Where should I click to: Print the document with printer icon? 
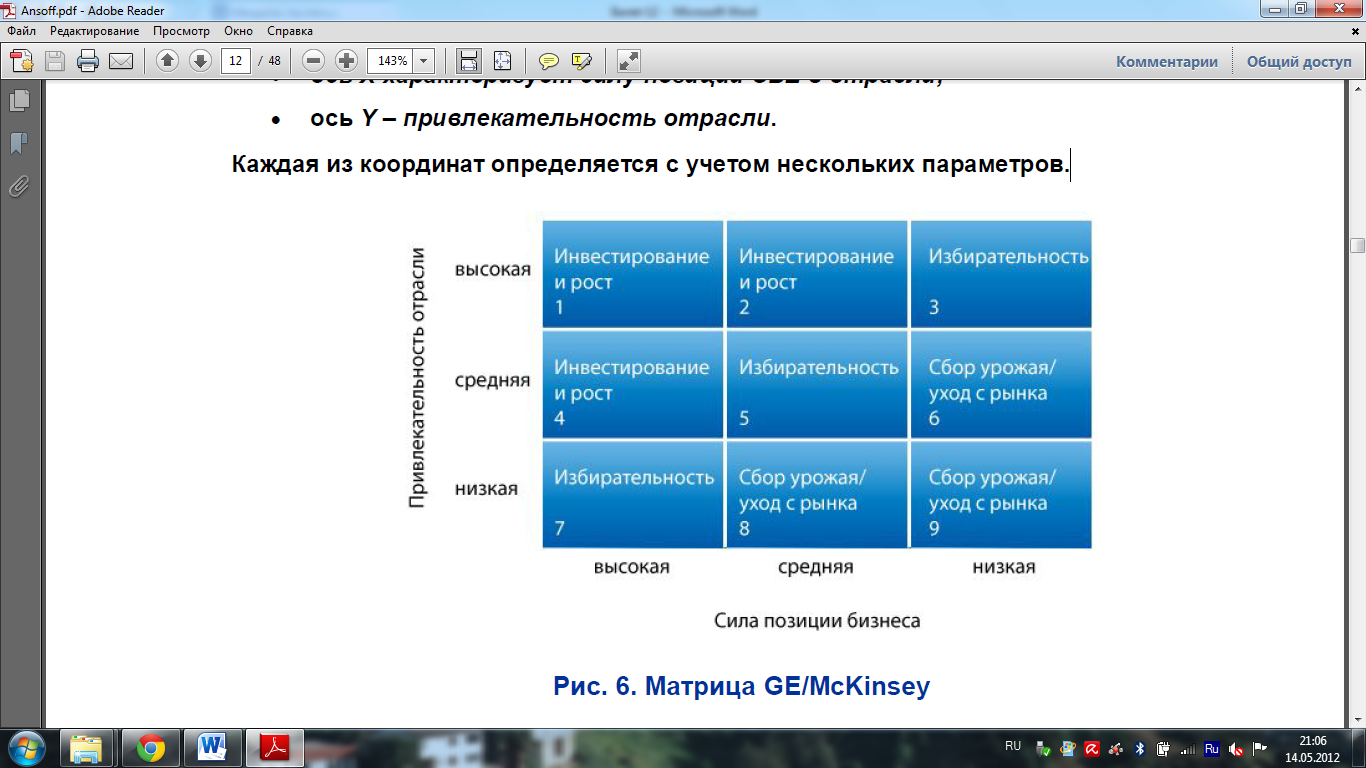[x=88, y=61]
